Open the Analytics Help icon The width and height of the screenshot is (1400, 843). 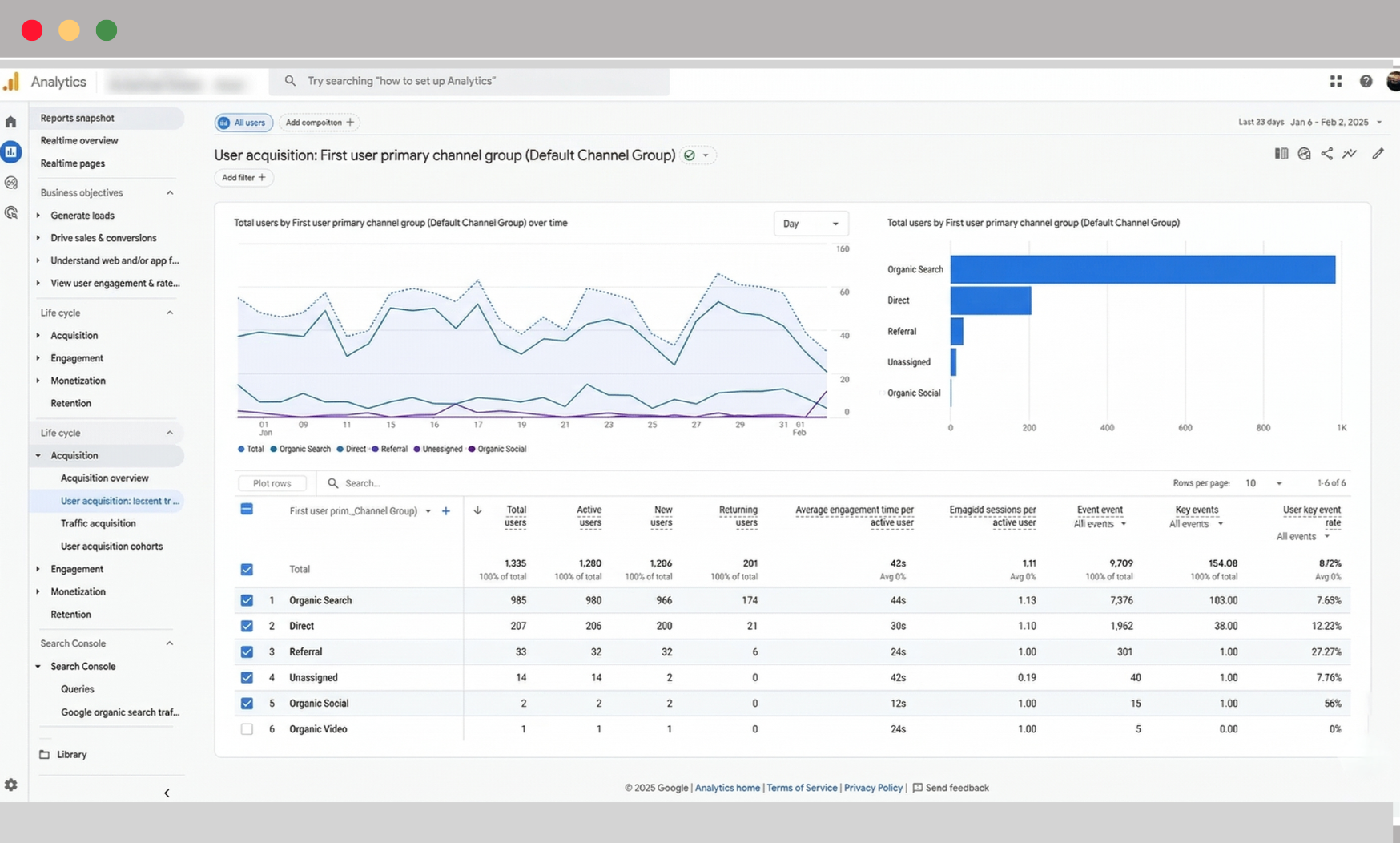tap(1363, 81)
